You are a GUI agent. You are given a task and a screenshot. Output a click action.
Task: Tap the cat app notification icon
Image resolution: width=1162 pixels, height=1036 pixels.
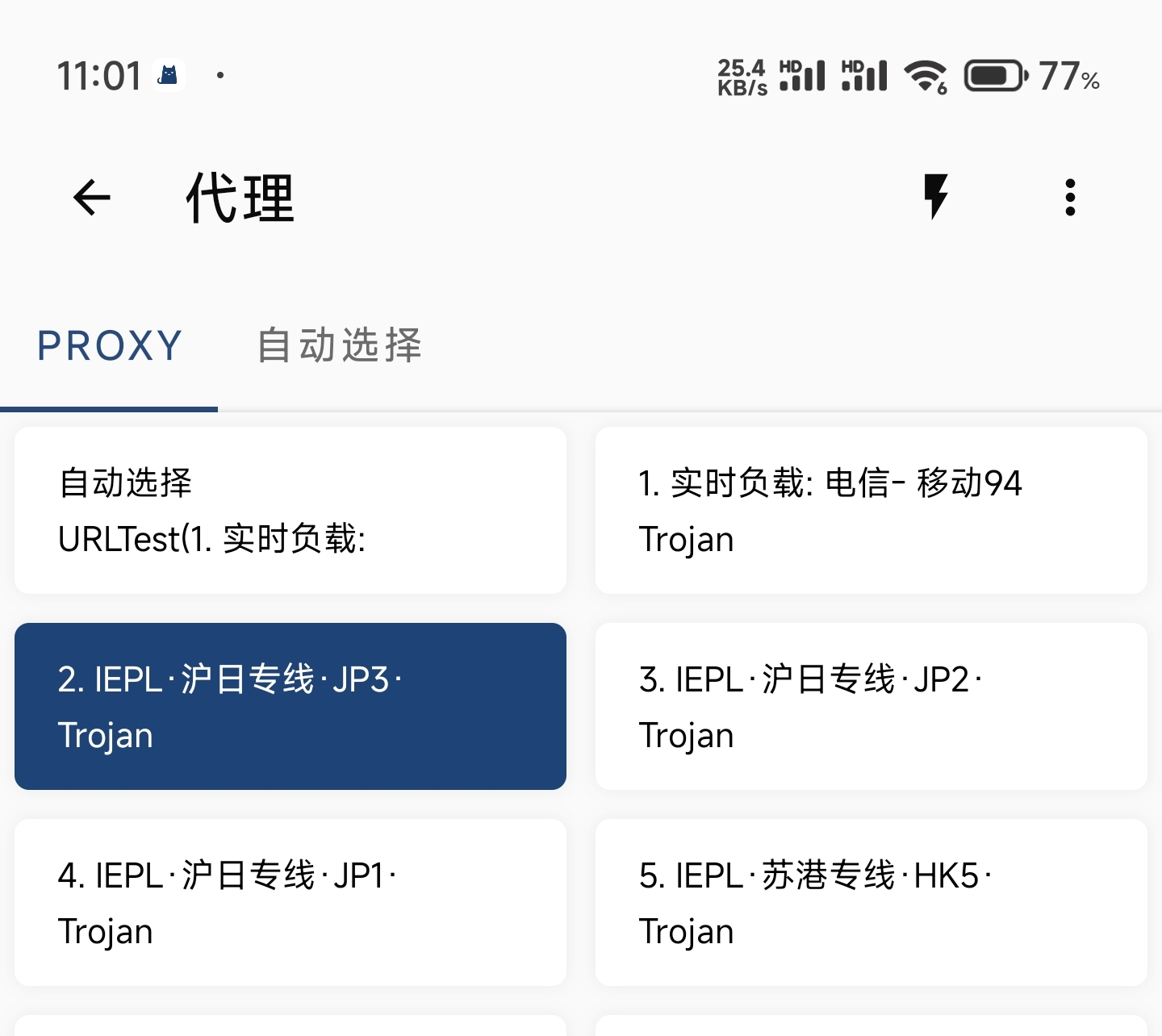169,76
